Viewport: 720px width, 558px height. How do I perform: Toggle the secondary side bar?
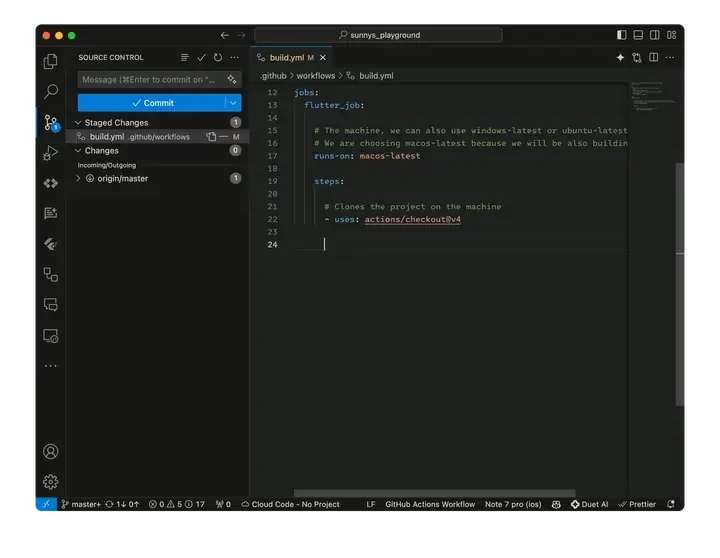(x=654, y=35)
